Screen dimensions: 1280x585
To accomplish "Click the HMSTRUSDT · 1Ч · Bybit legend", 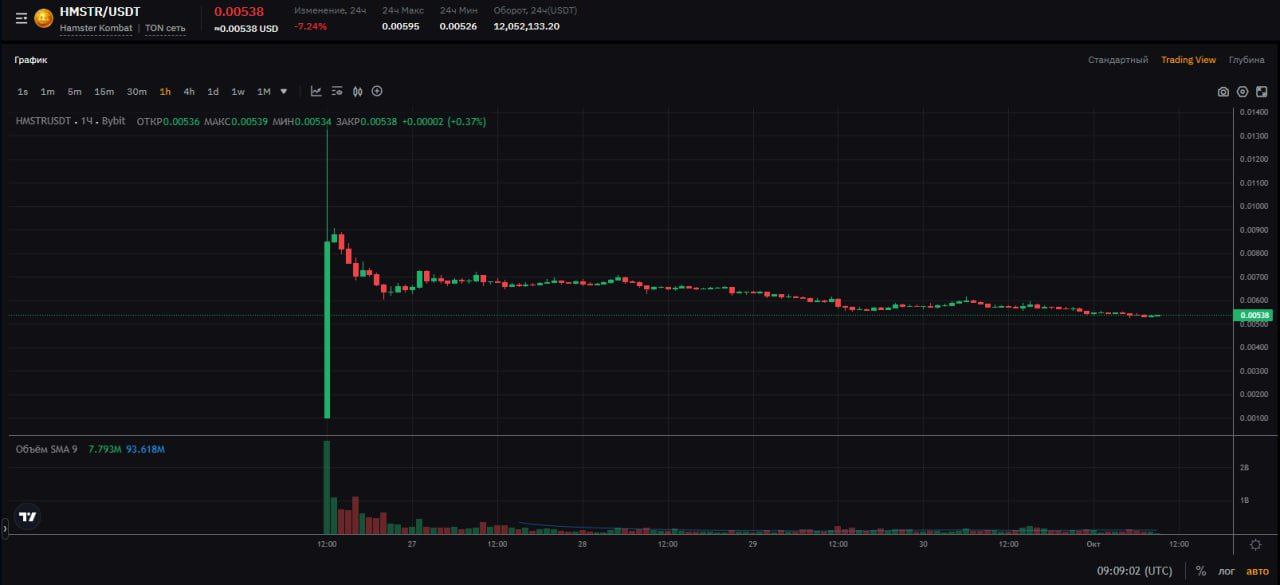I will pos(70,121).
